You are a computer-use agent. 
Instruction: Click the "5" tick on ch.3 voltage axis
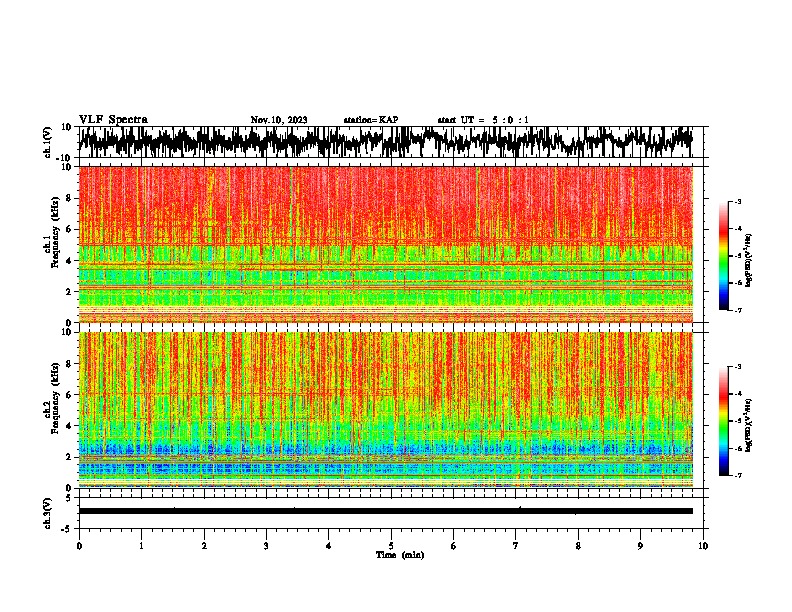tap(68, 498)
